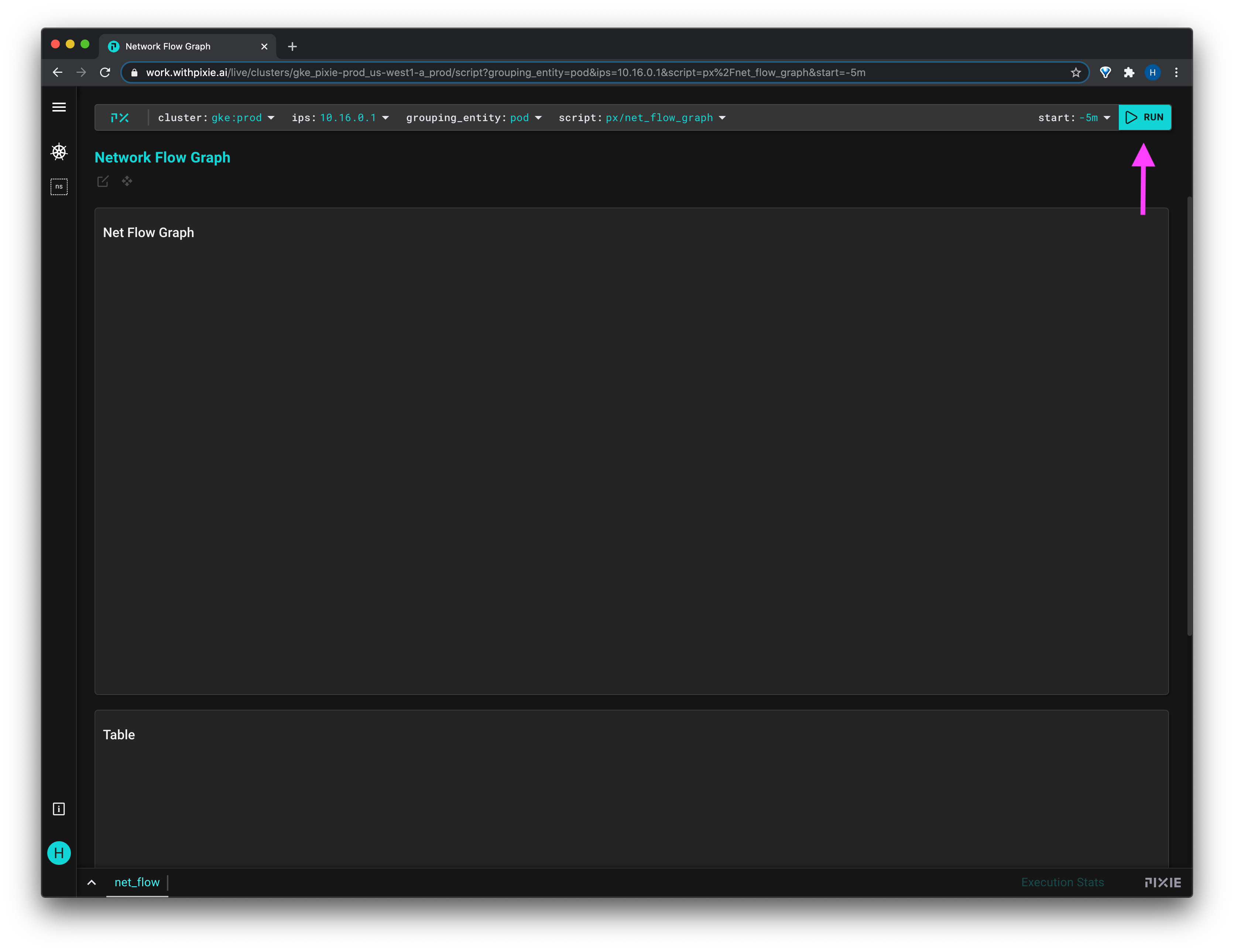
Task: Bookmark the page with the star icon
Action: (x=1075, y=72)
